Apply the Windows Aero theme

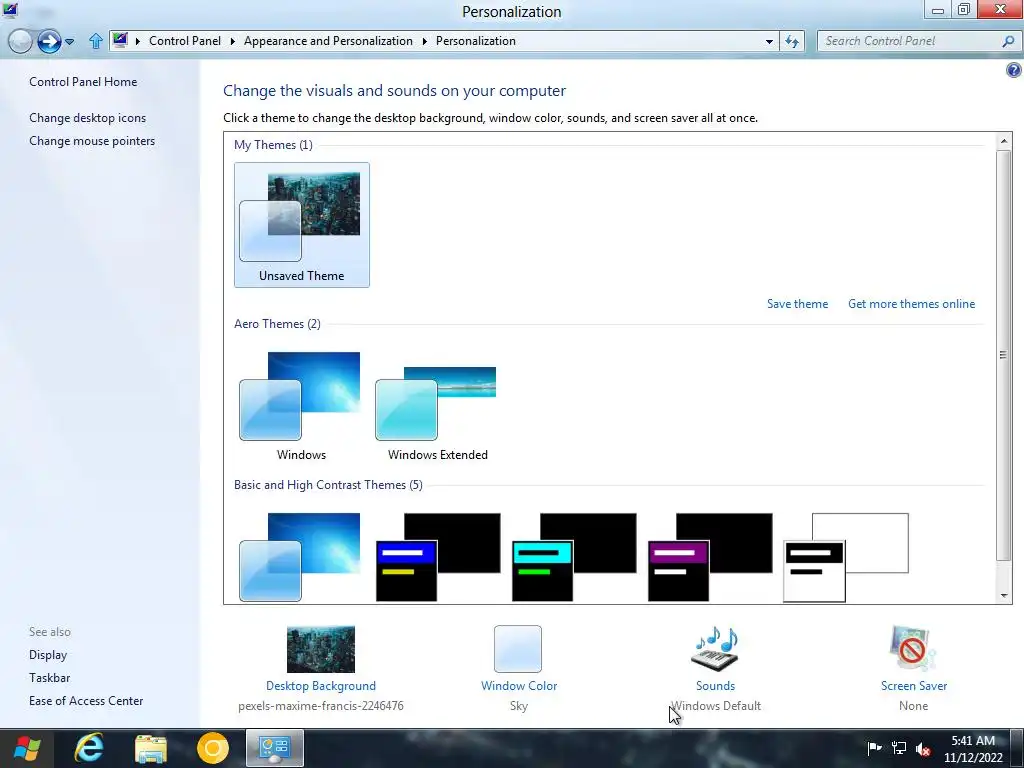[x=301, y=406]
